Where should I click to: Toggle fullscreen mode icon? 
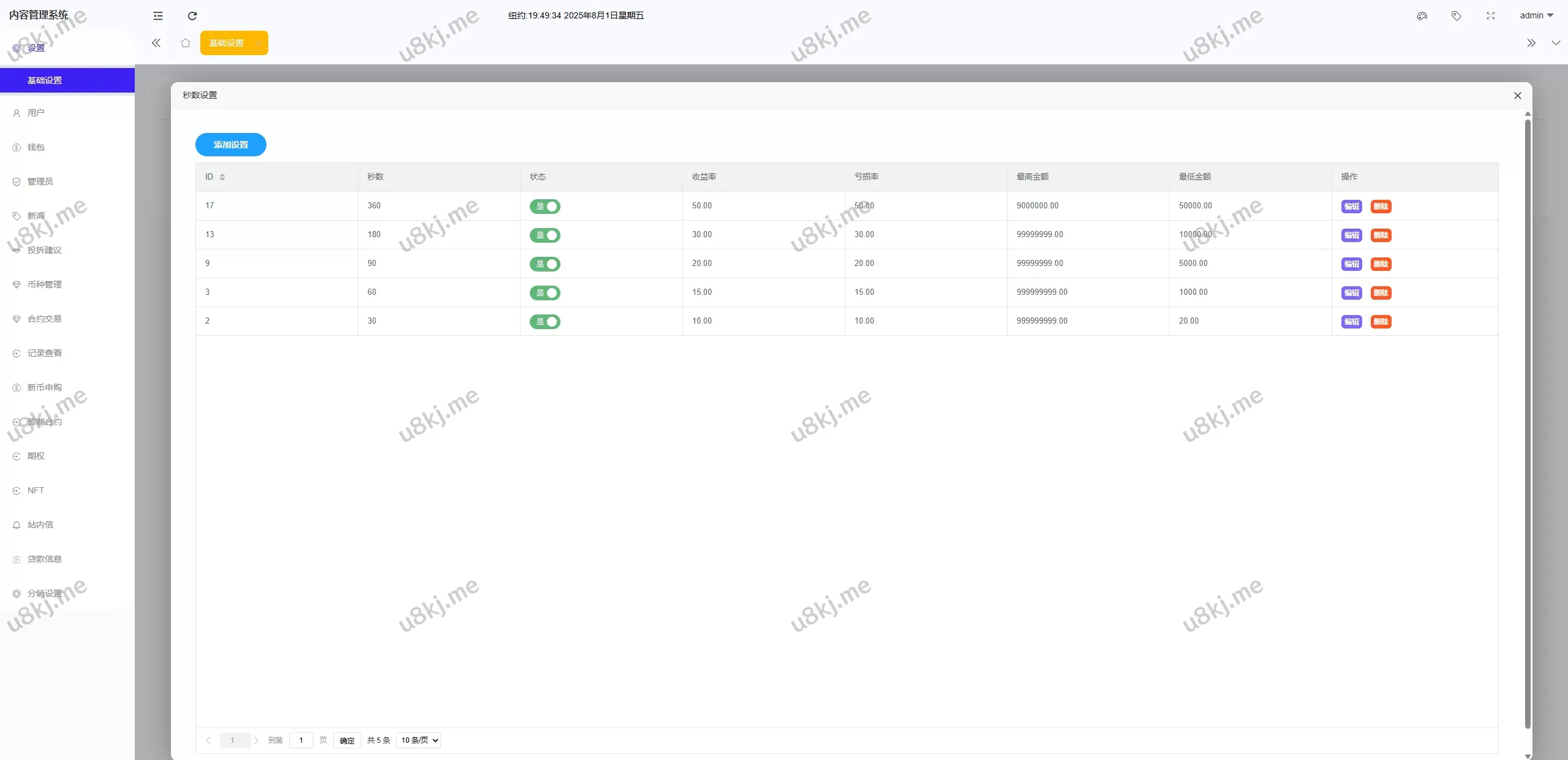pos(1491,16)
